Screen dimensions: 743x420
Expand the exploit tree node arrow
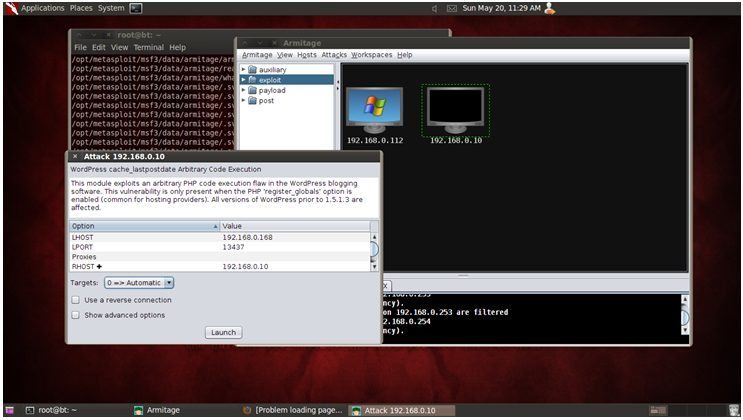(x=244, y=80)
